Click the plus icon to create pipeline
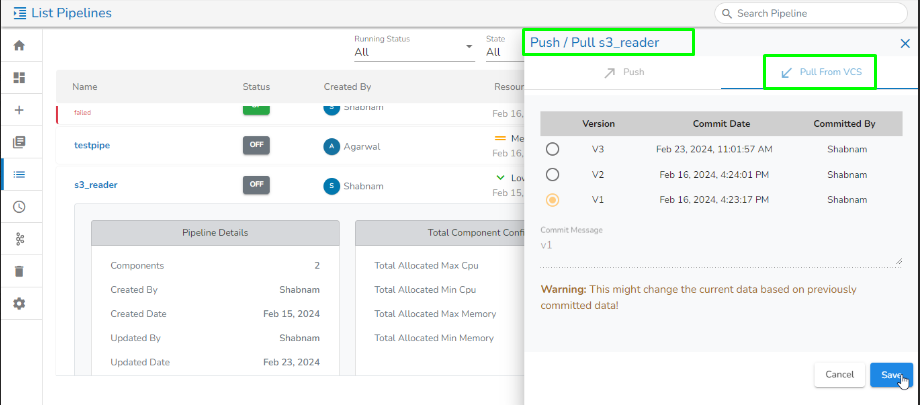920x405 pixels. coord(19,110)
